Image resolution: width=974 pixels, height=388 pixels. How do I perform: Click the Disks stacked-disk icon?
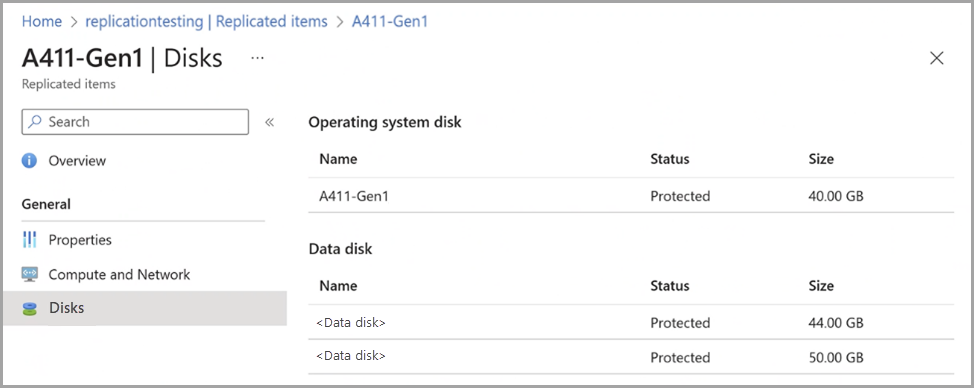pyautogui.click(x=29, y=309)
